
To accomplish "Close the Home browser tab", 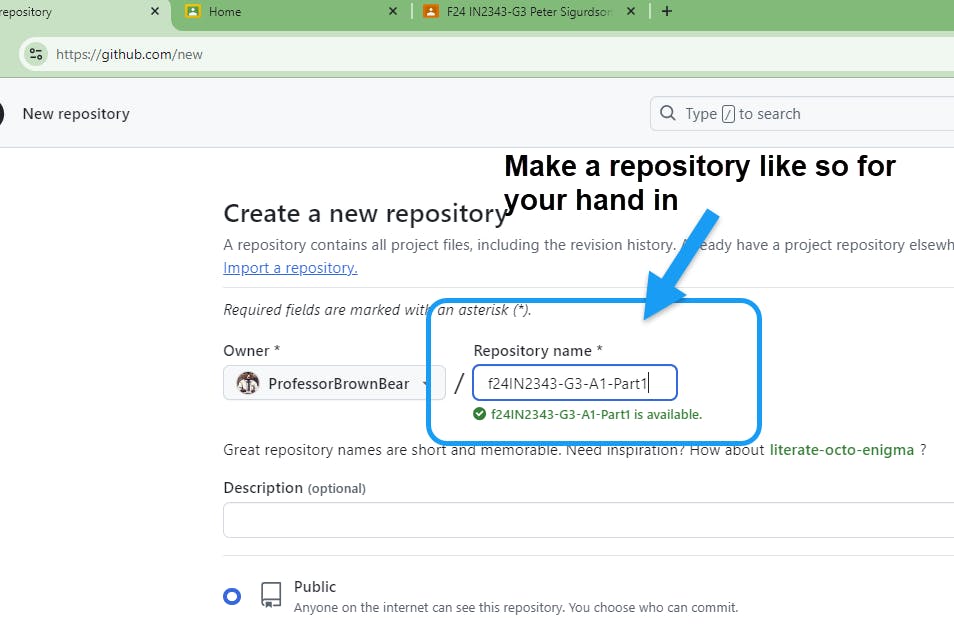I will [392, 11].
